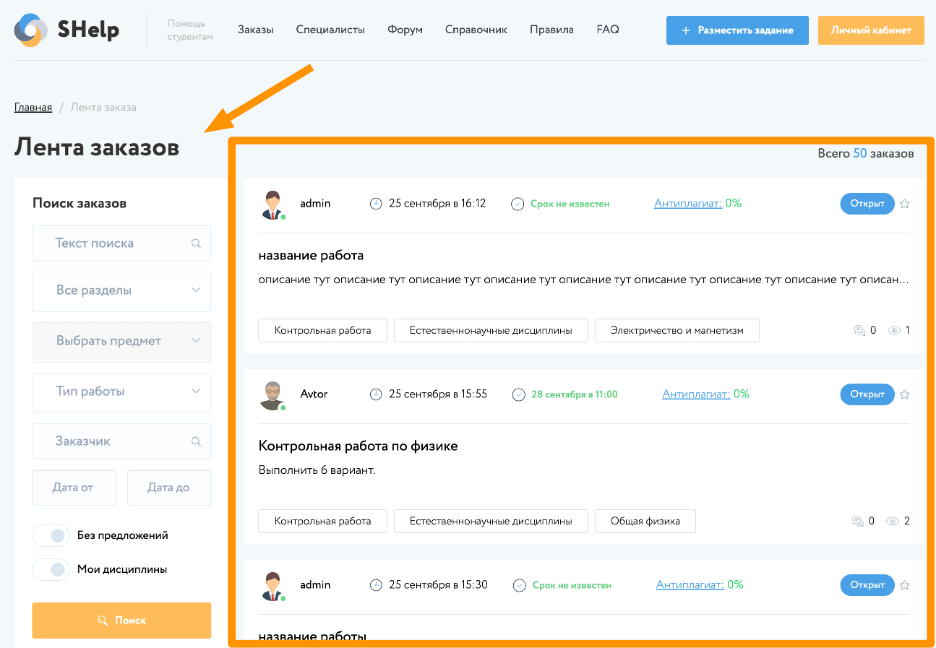Favorite the физике order via star icon
The height and width of the screenshot is (648, 936).
coord(905,394)
